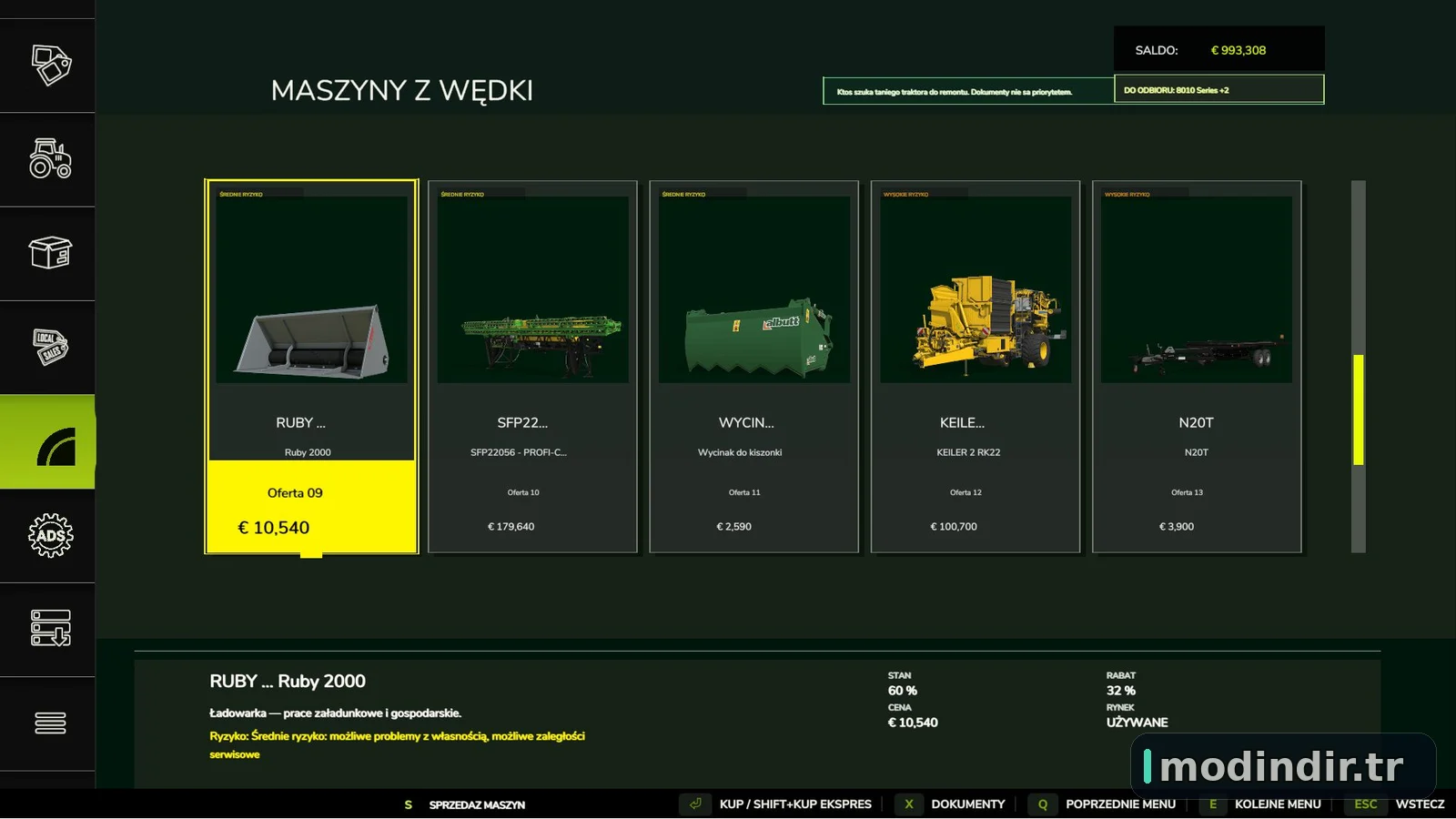Click the green sprayer boom thumbnail
The height and width of the screenshot is (819, 1456).
coord(532,289)
